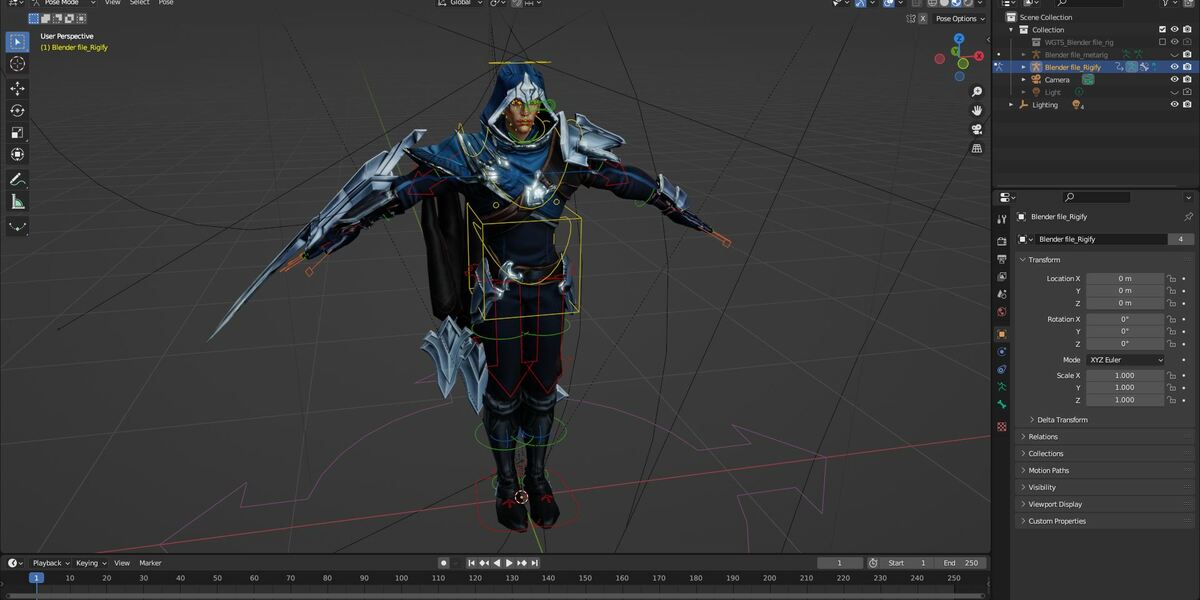Toggle render visibility of Blender file_Rigify
1200x600 pixels.
[x=1187, y=67]
